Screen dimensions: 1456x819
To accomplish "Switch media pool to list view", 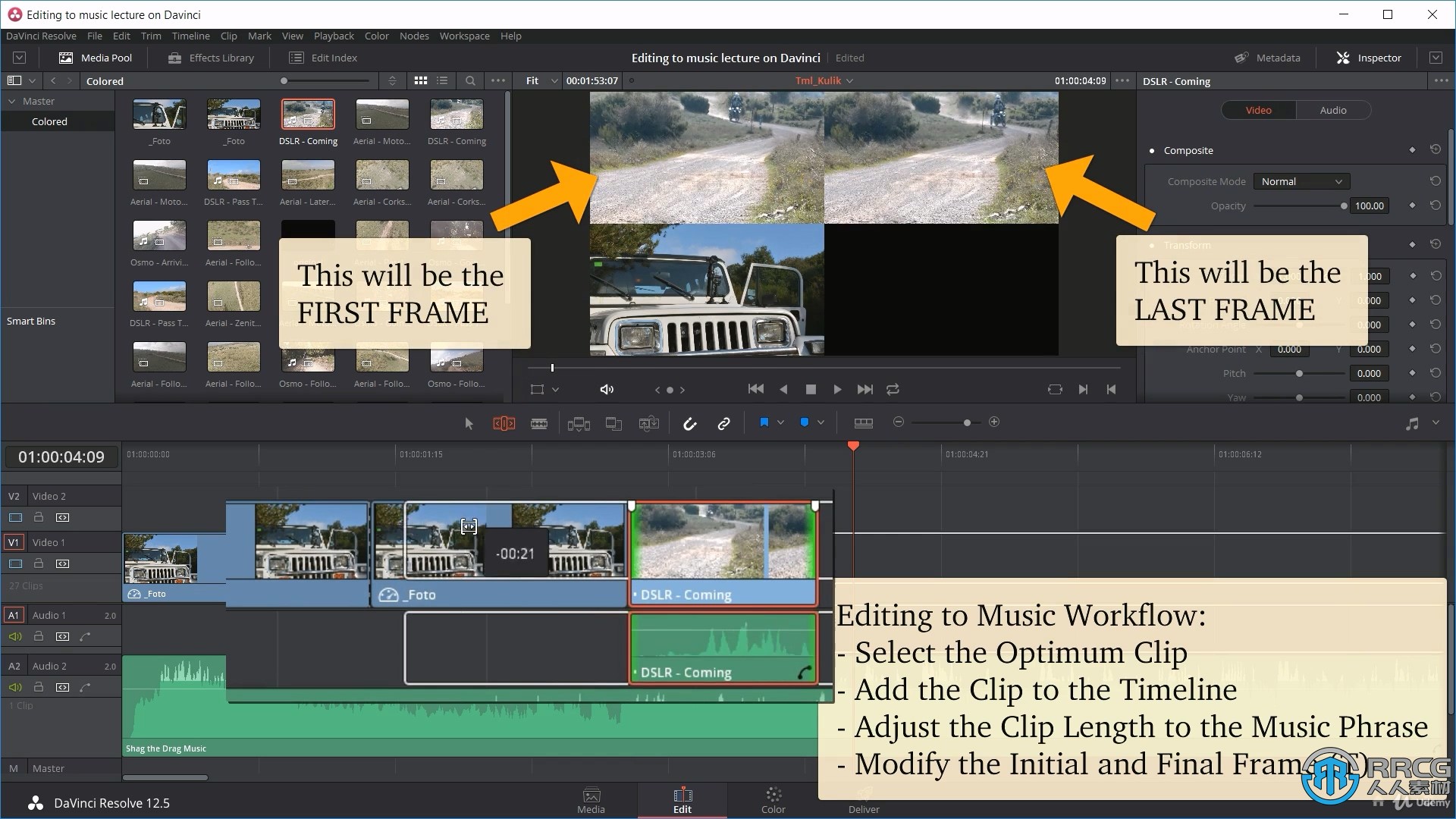I will (x=442, y=80).
